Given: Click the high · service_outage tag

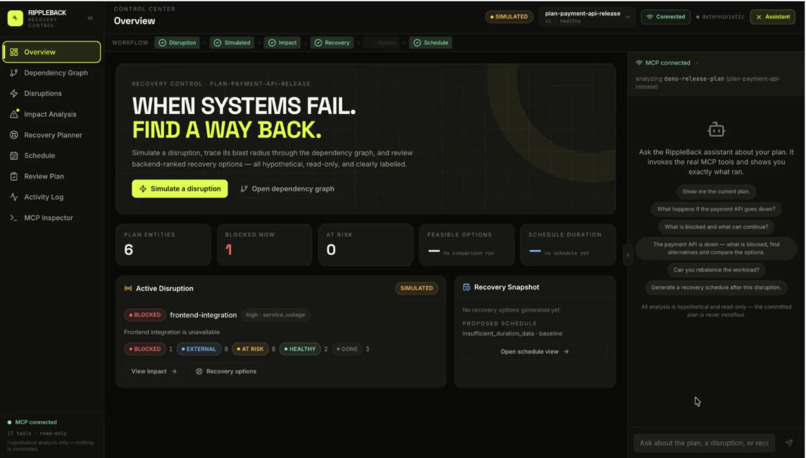Looking at the screenshot, I should (276, 315).
